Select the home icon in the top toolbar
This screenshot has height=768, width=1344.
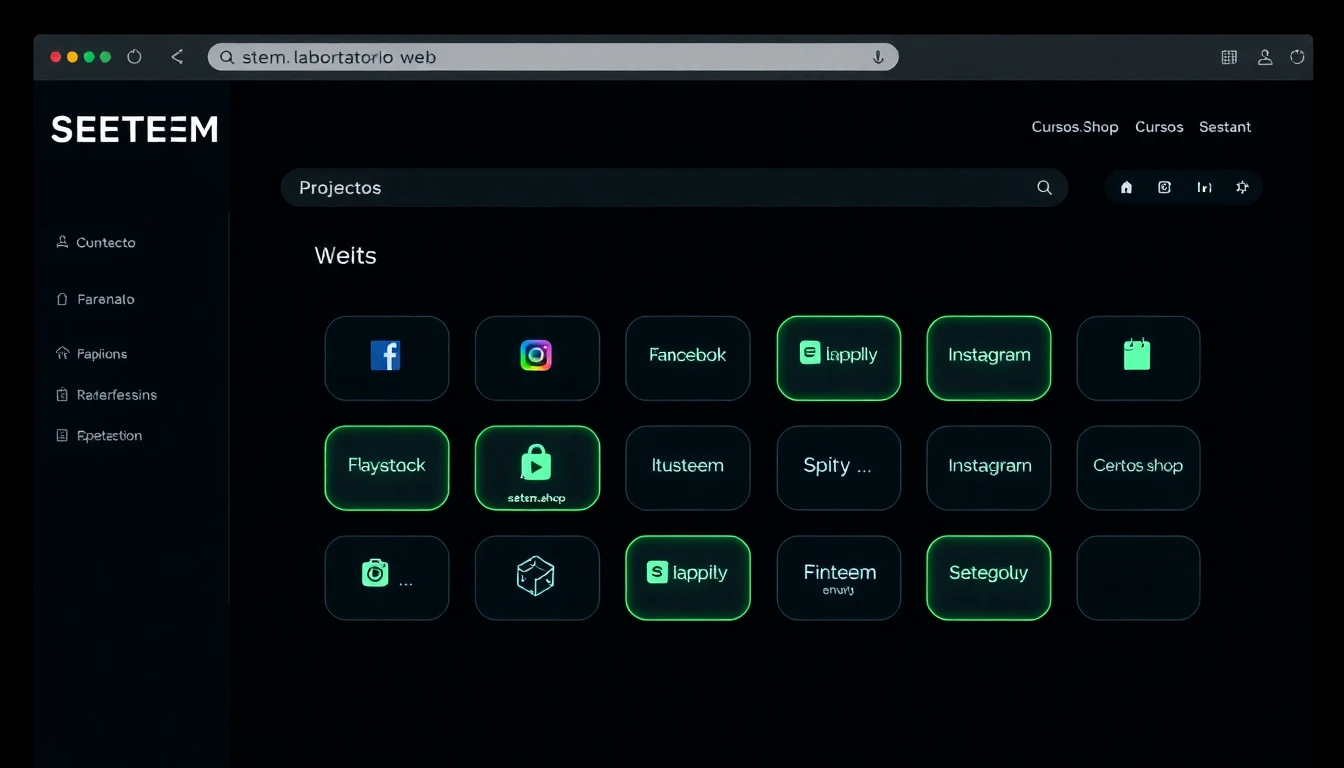(x=1126, y=187)
